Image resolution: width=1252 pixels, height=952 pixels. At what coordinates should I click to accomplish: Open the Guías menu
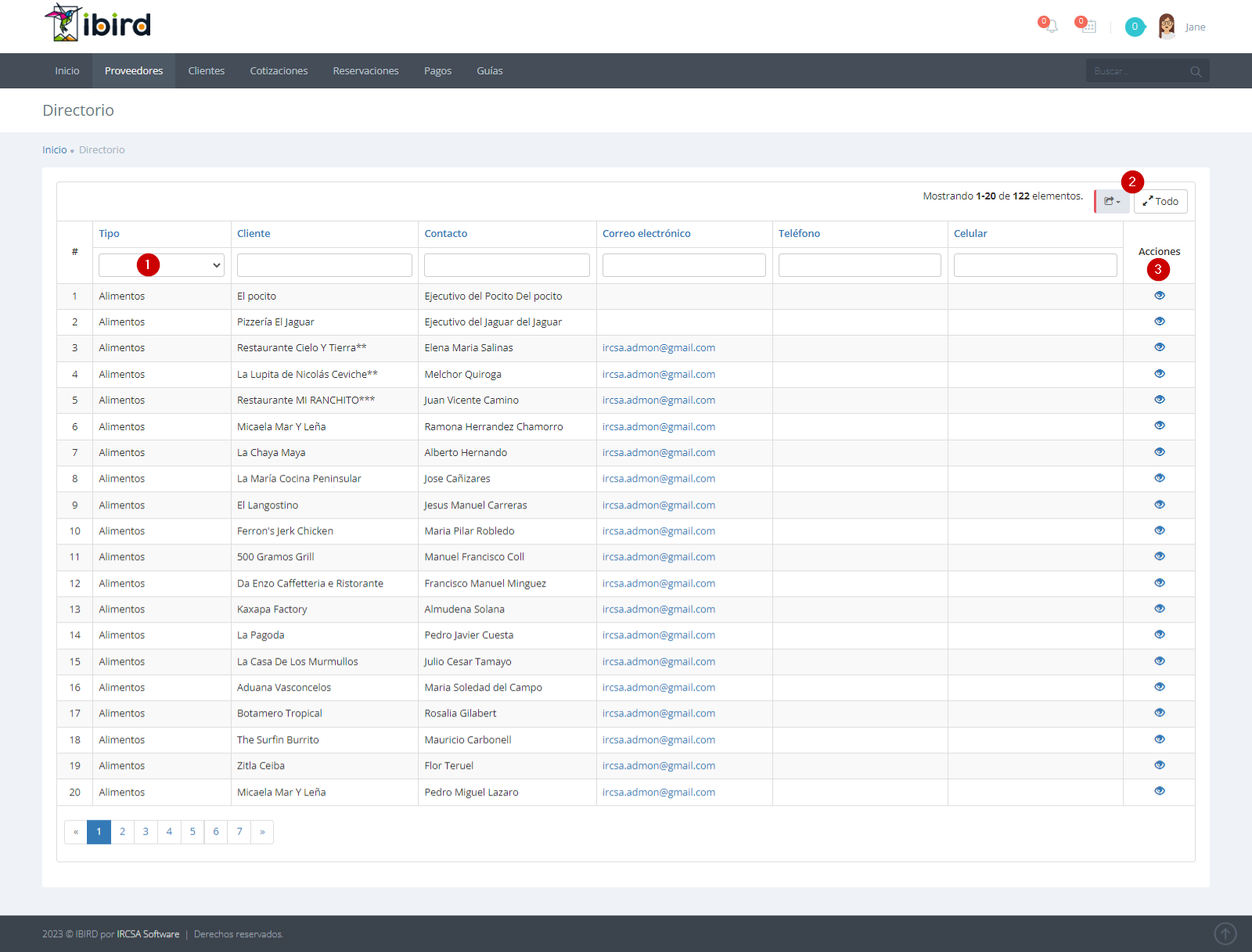(490, 71)
